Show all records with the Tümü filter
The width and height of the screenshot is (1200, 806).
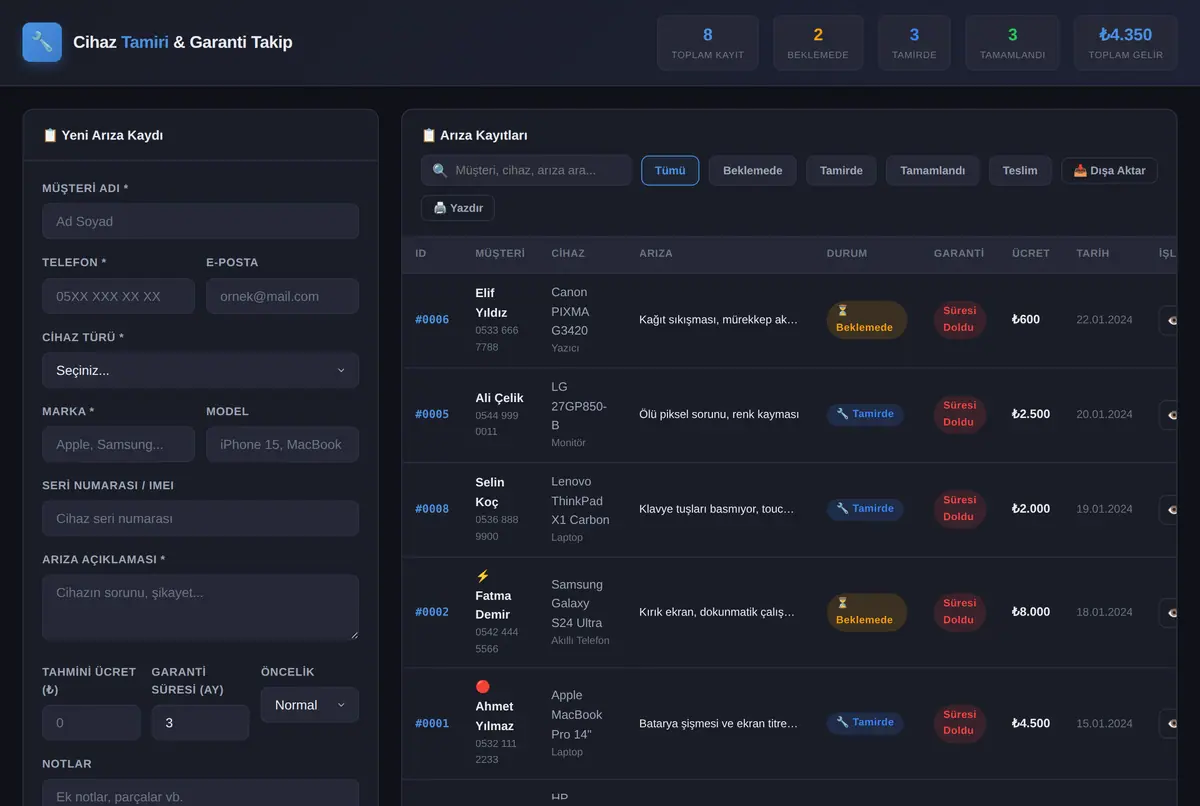pos(670,170)
